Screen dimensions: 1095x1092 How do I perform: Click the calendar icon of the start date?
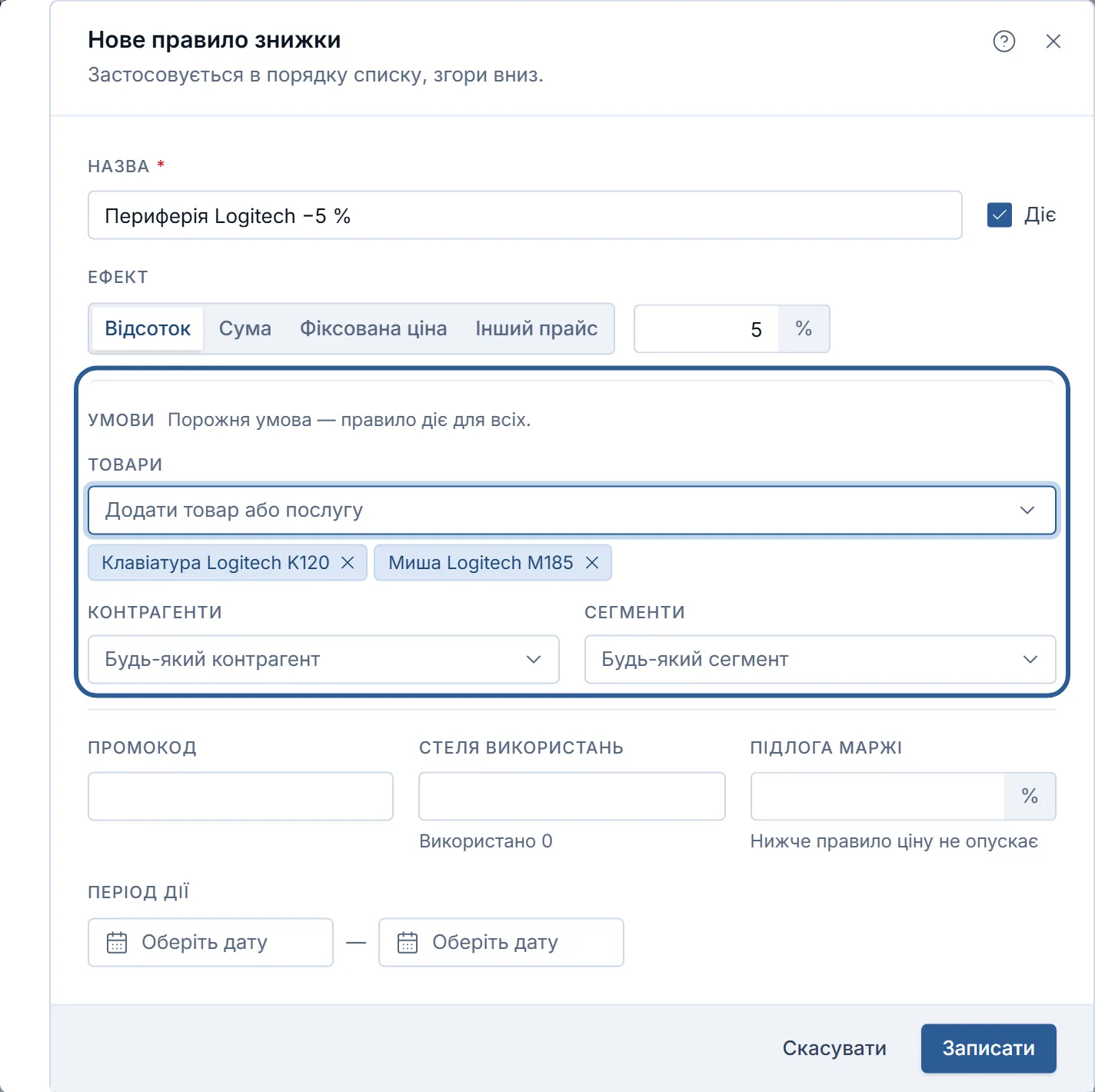tap(117, 942)
